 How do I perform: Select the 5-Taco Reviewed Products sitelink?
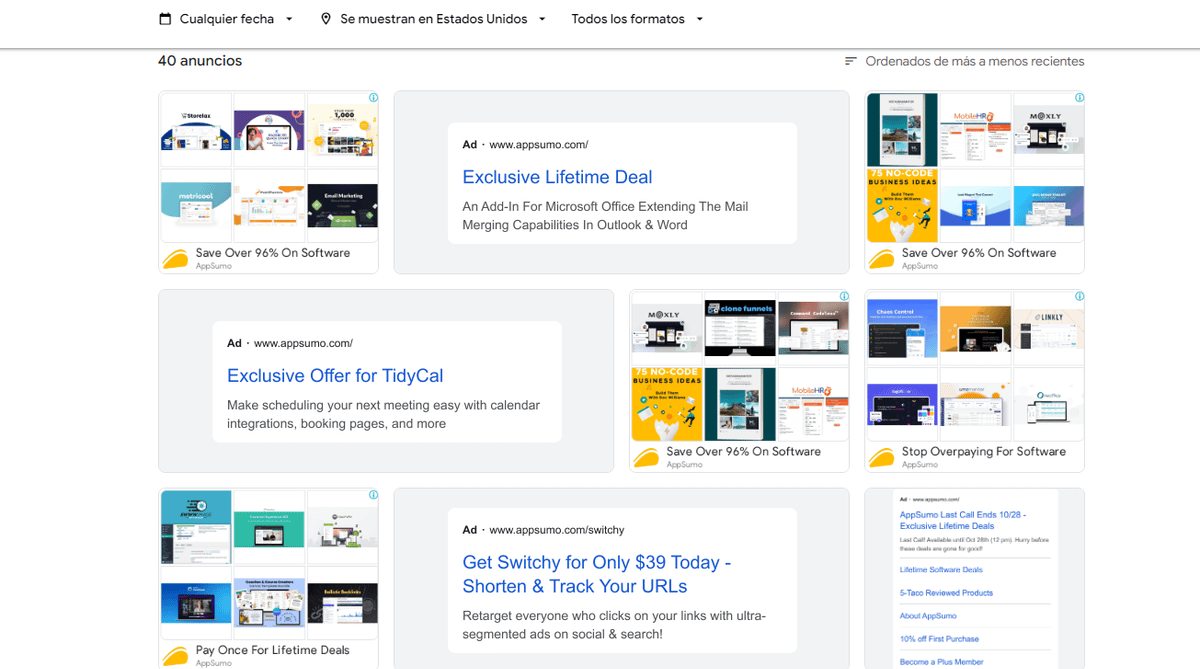coord(946,592)
